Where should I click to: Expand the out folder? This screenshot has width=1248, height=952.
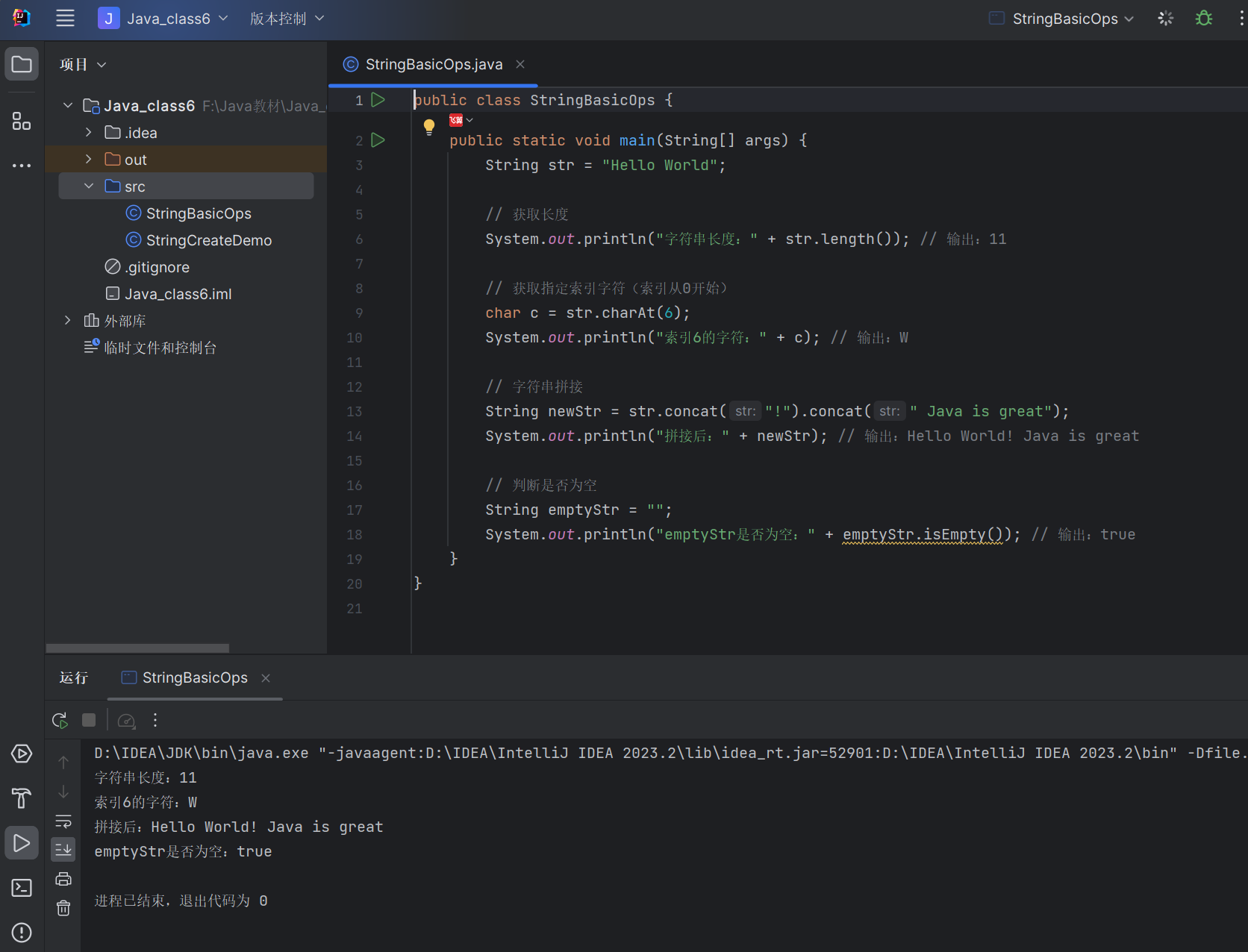(x=89, y=160)
